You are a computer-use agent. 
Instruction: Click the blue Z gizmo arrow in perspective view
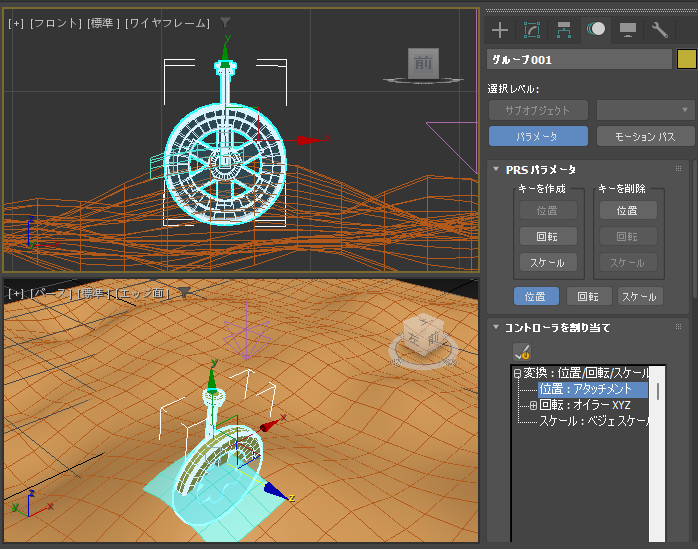(275, 492)
